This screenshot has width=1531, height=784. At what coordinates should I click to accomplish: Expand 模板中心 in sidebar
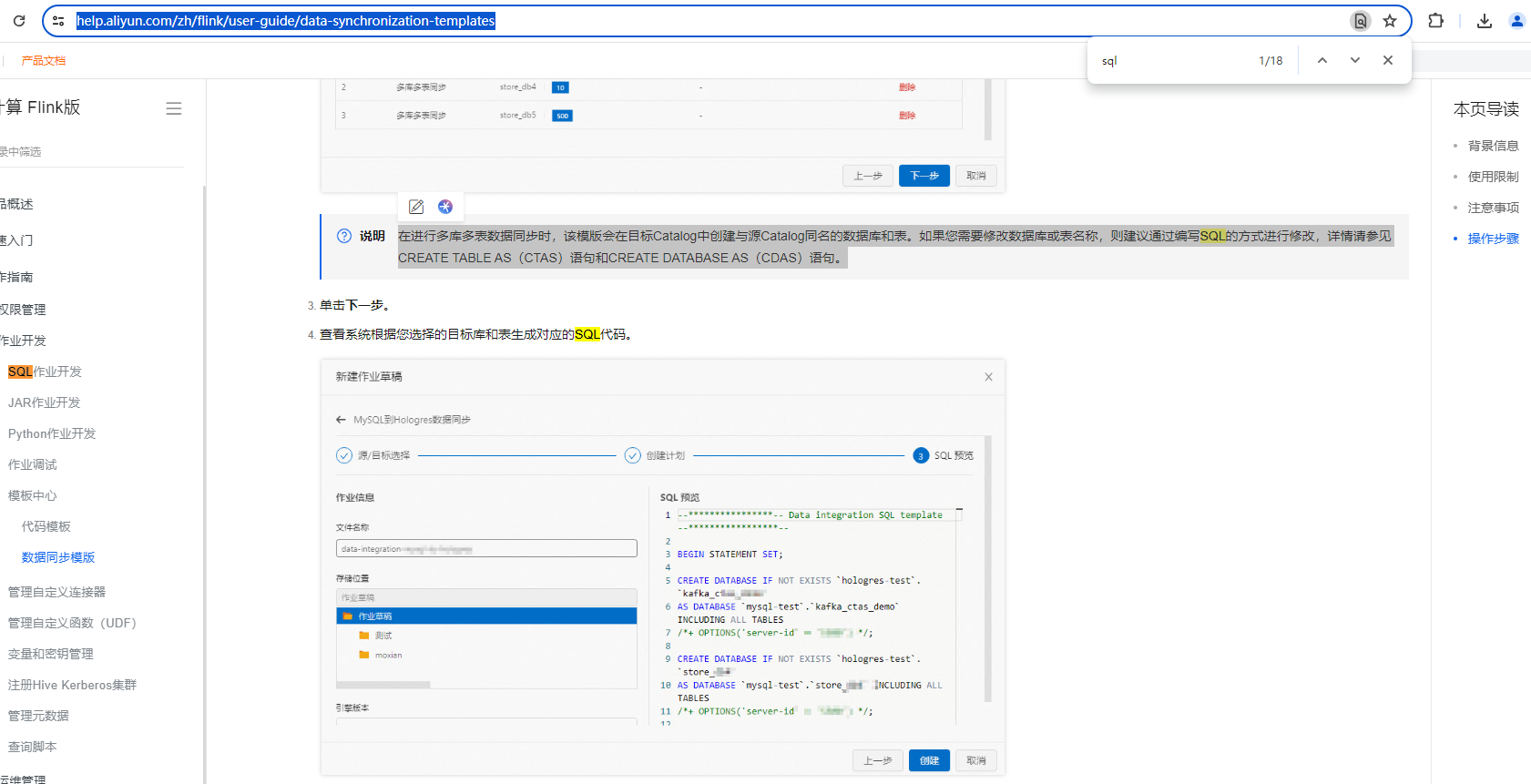point(33,495)
